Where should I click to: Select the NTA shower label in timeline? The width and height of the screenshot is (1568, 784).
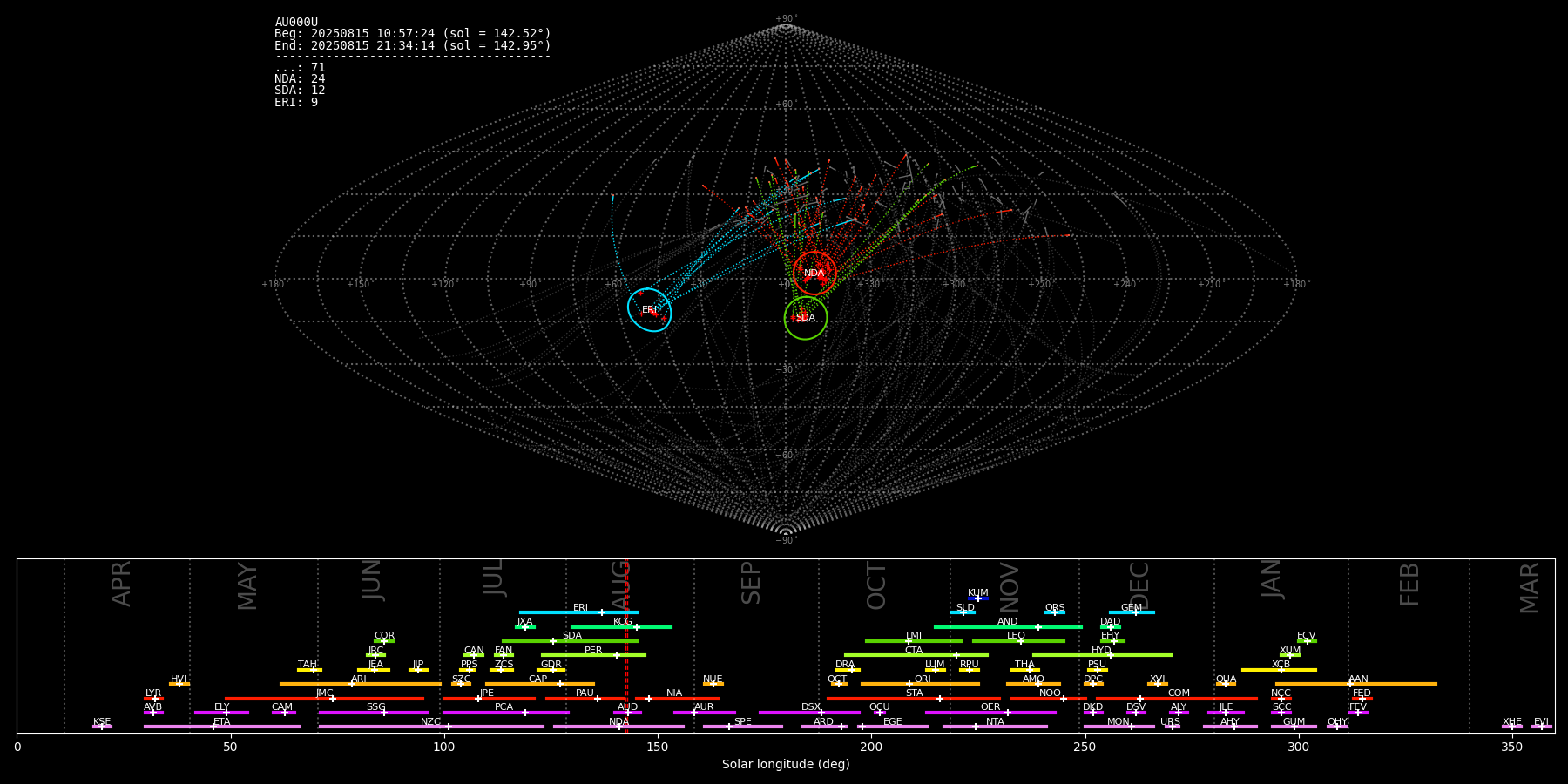[995, 722]
